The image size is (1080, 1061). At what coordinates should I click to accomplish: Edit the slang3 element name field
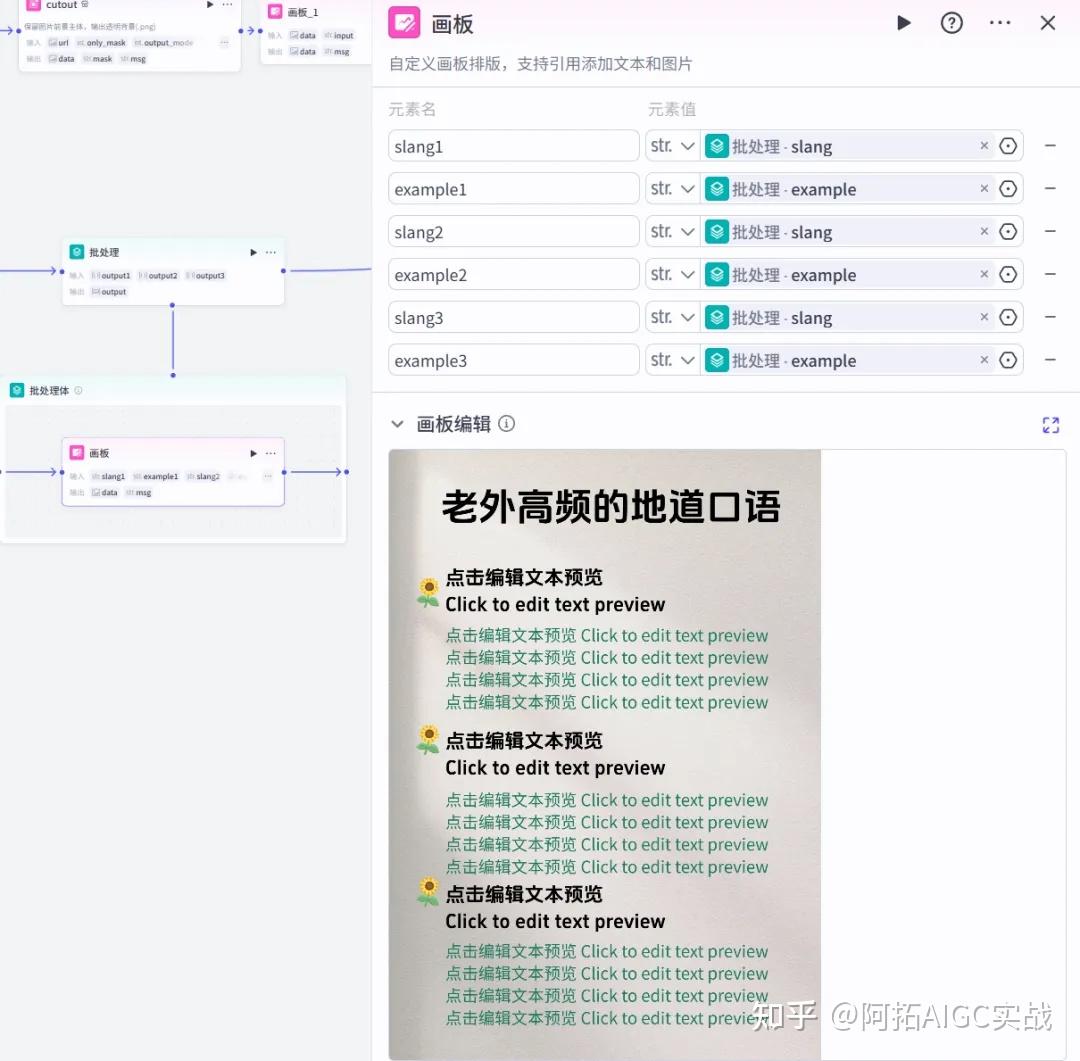pos(513,318)
